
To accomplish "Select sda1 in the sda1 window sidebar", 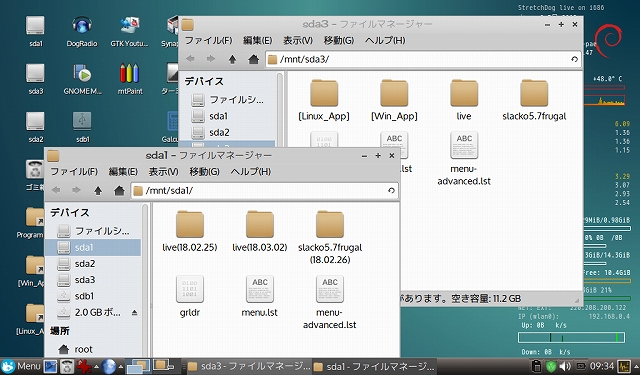I will tap(93, 247).
